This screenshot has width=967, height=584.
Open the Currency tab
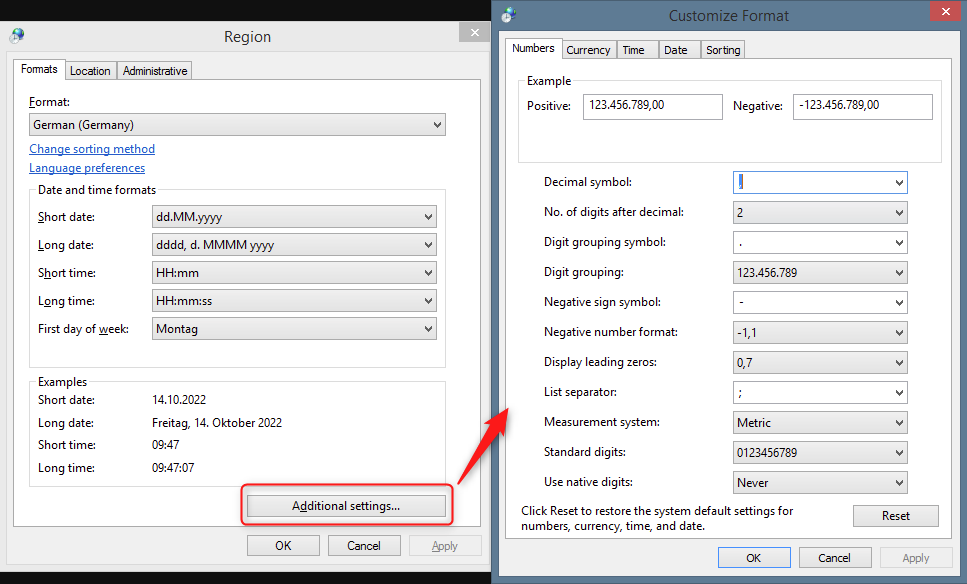[588, 50]
